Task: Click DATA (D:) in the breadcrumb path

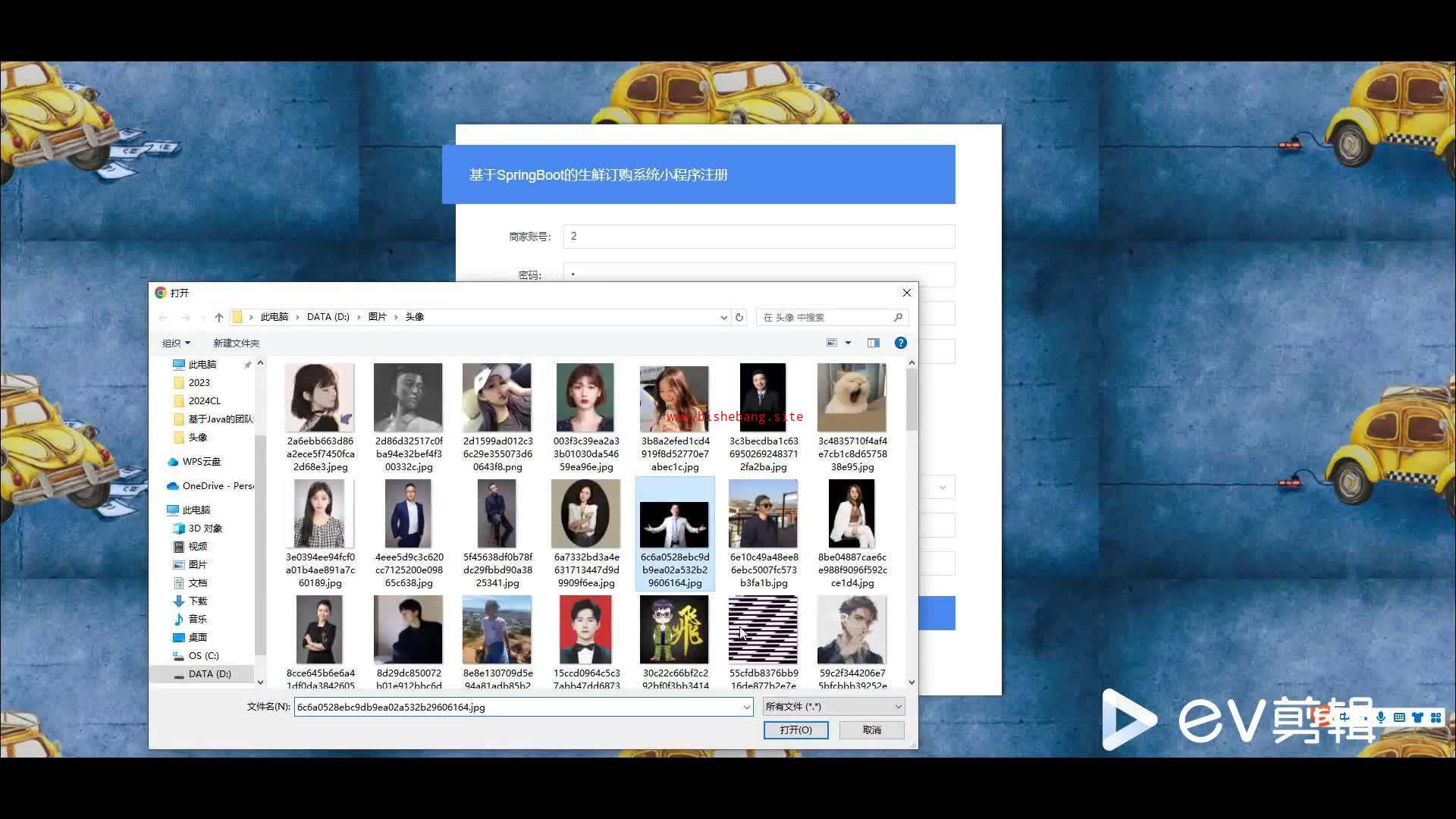Action: click(328, 317)
